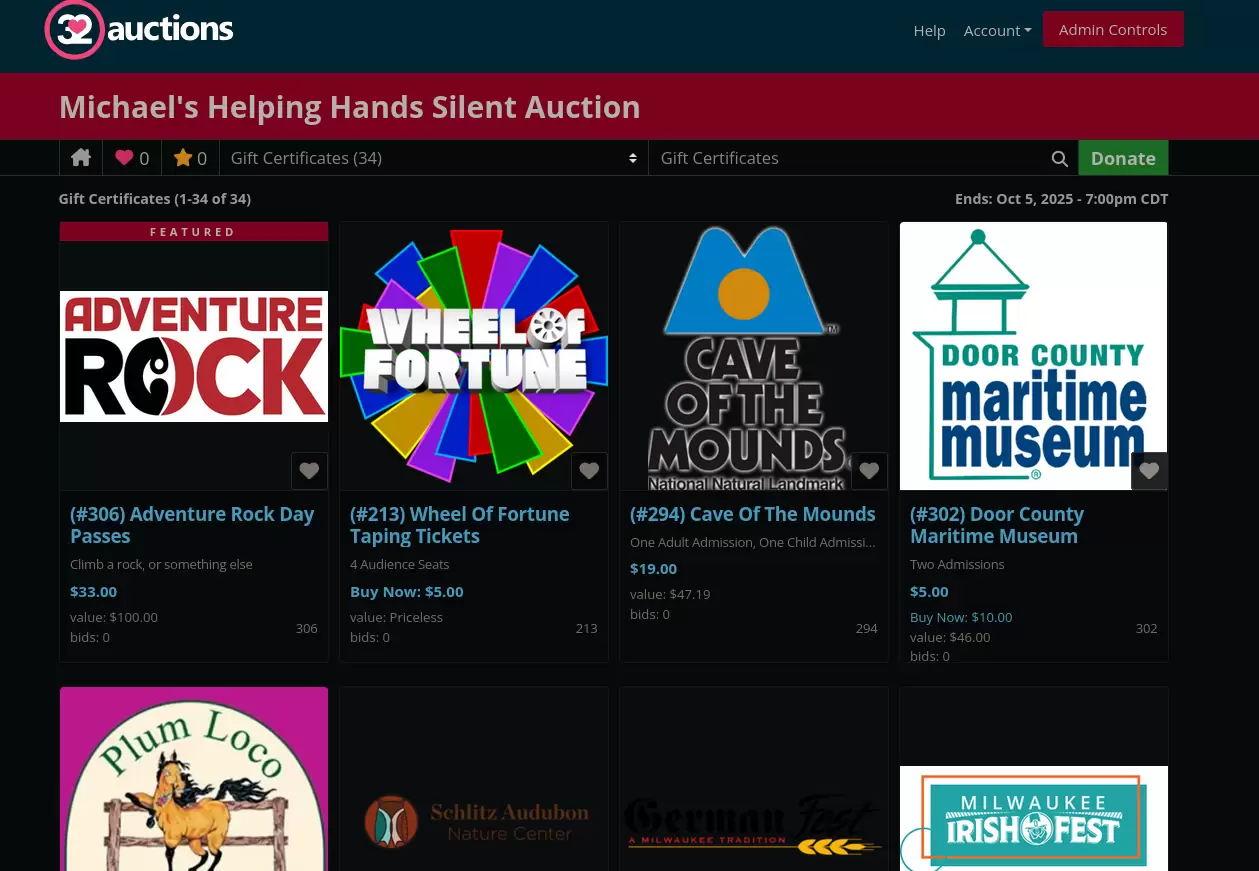Open the category selector chevron

coord(632,158)
